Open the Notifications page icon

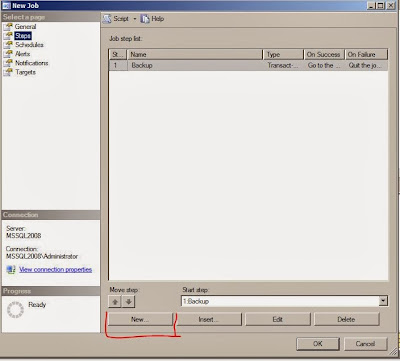click(x=8, y=63)
